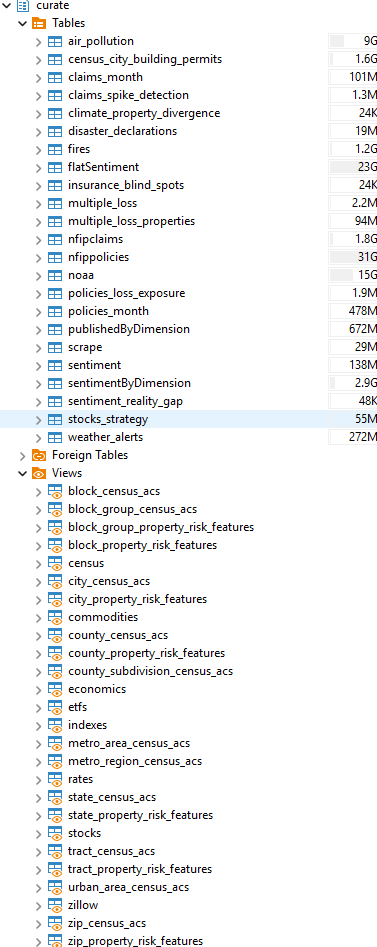Select the county_property_risk_features view

click(x=146, y=653)
